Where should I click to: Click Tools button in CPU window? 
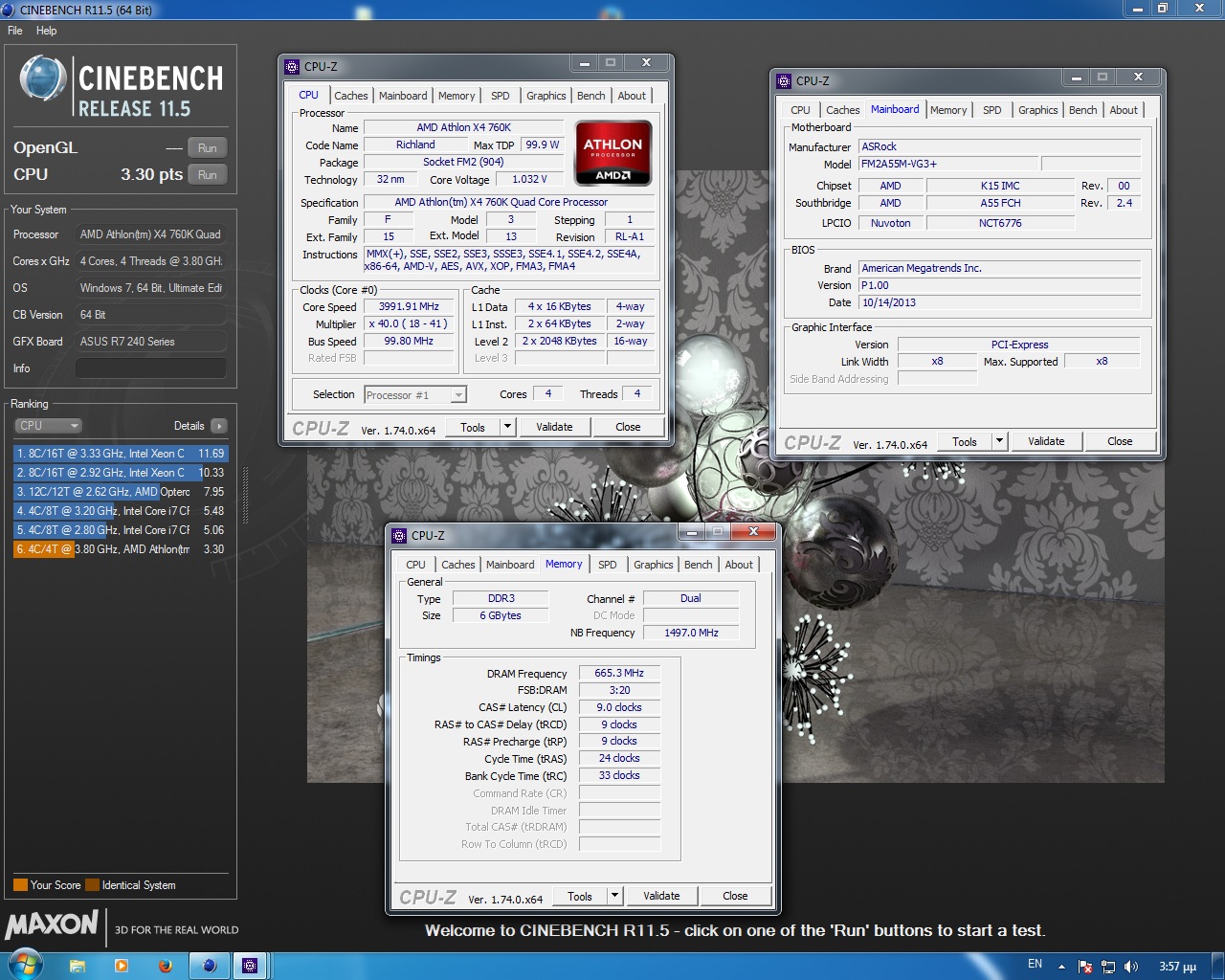[x=473, y=428]
